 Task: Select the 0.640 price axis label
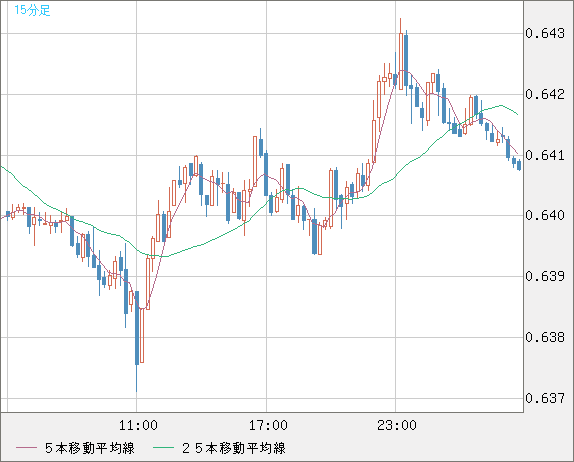(x=545, y=215)
